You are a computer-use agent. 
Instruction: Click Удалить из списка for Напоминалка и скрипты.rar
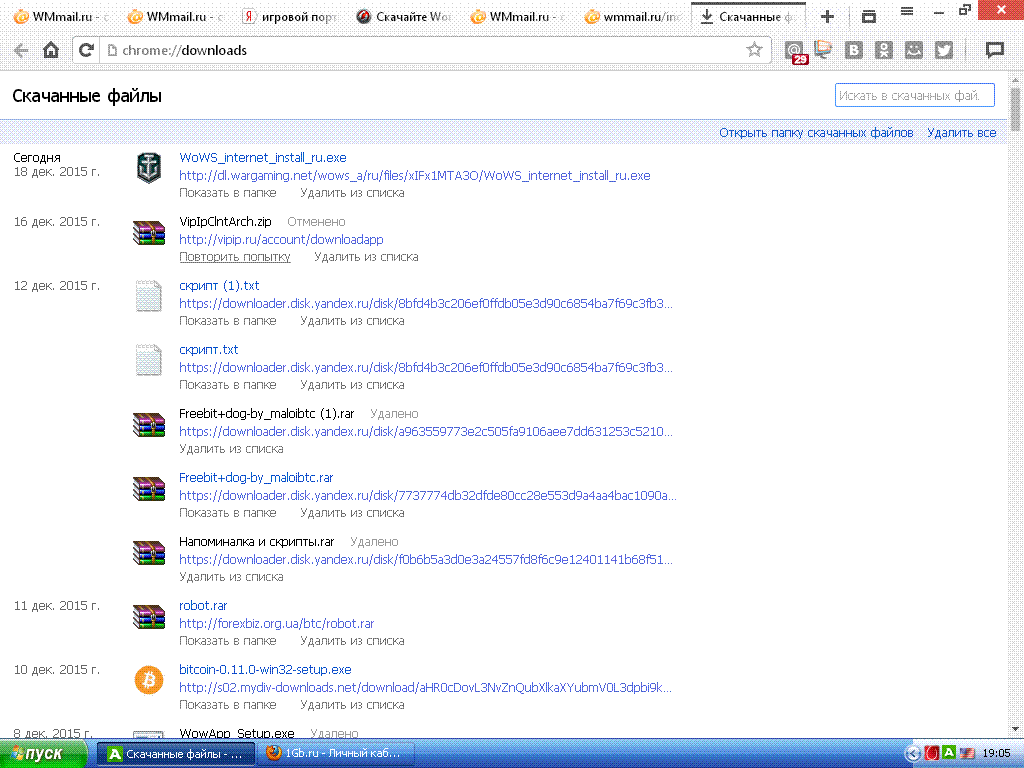[231, 577]
